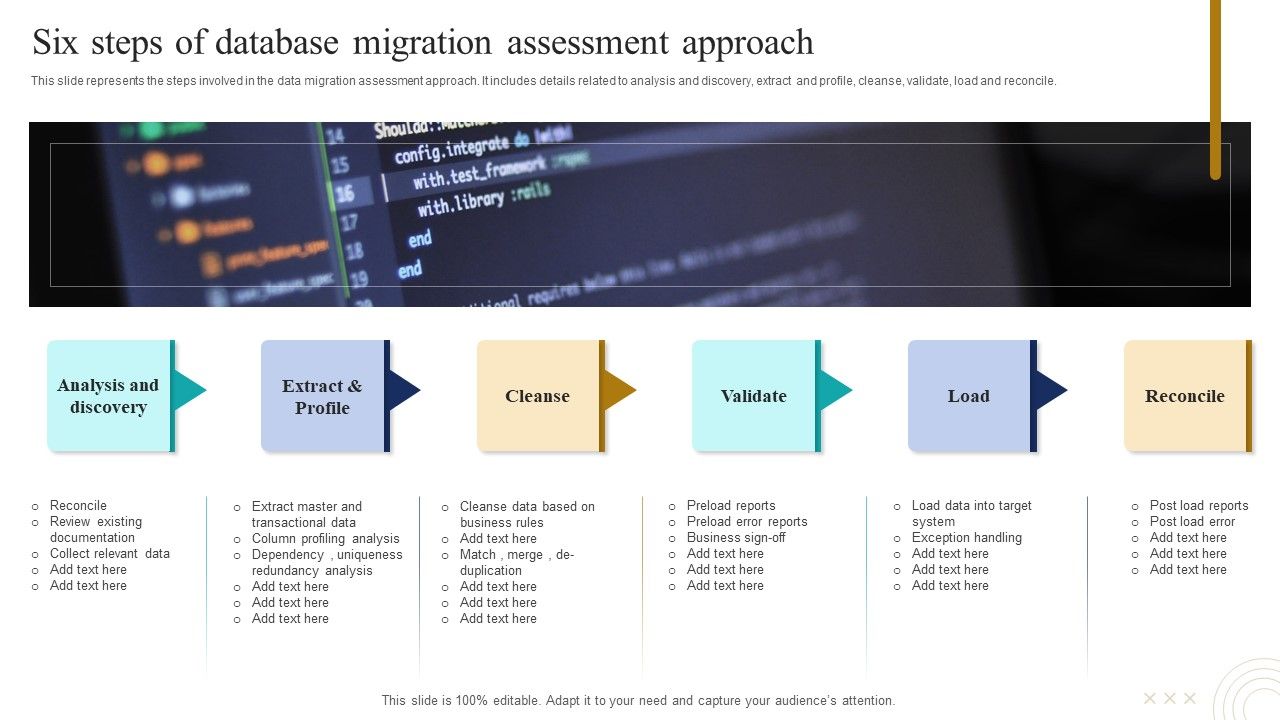Click 'Load data into target system' bullet
This screenshot has height=720, width=1280.
(972, 514)
